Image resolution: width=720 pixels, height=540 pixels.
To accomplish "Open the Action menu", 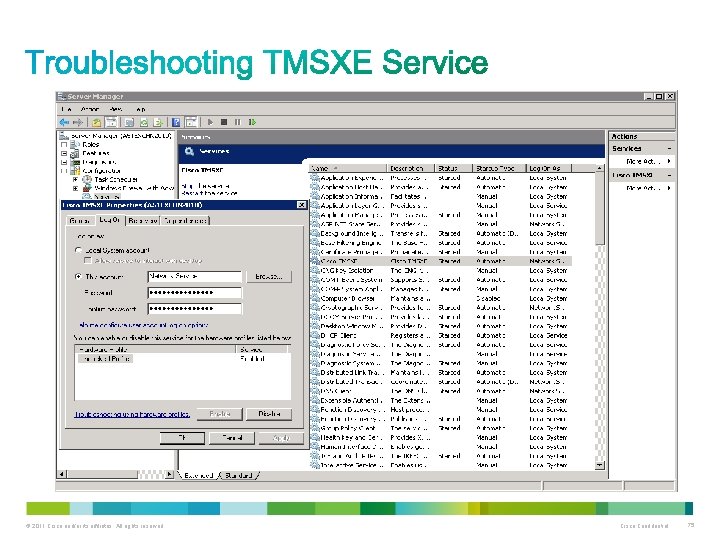I will coord(90,109).
